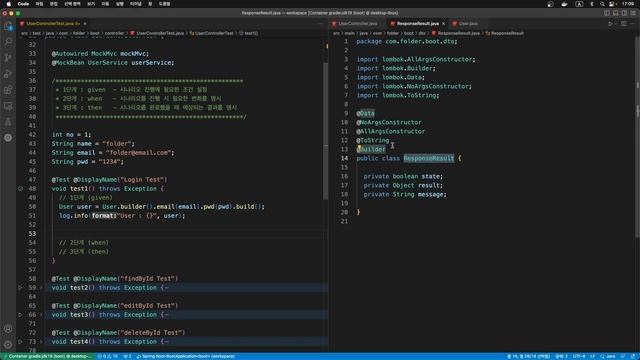Open macOS Control Center icon
640x360 pixels.
click(612, 4)
